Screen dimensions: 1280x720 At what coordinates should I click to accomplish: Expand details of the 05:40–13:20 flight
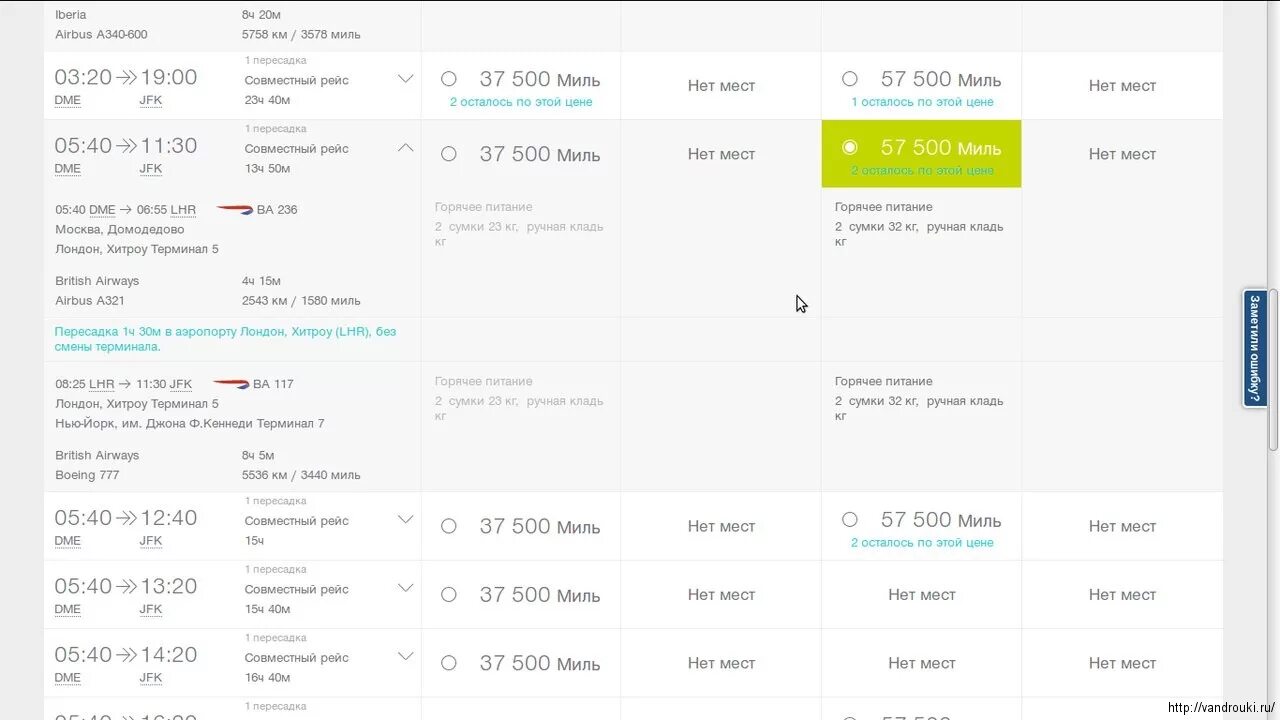click(x=405, y=588)
